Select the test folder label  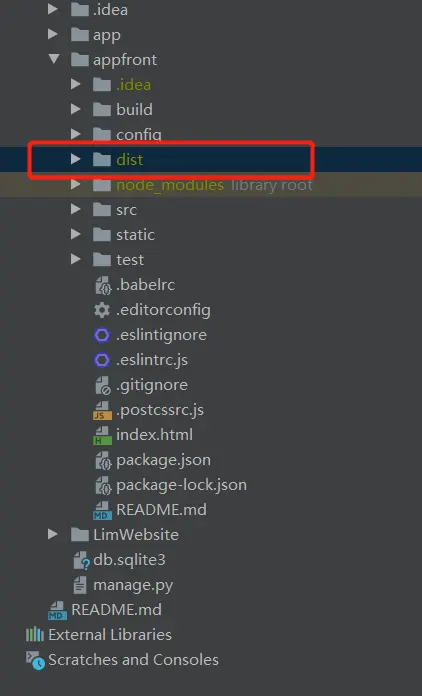pos(130,260)
